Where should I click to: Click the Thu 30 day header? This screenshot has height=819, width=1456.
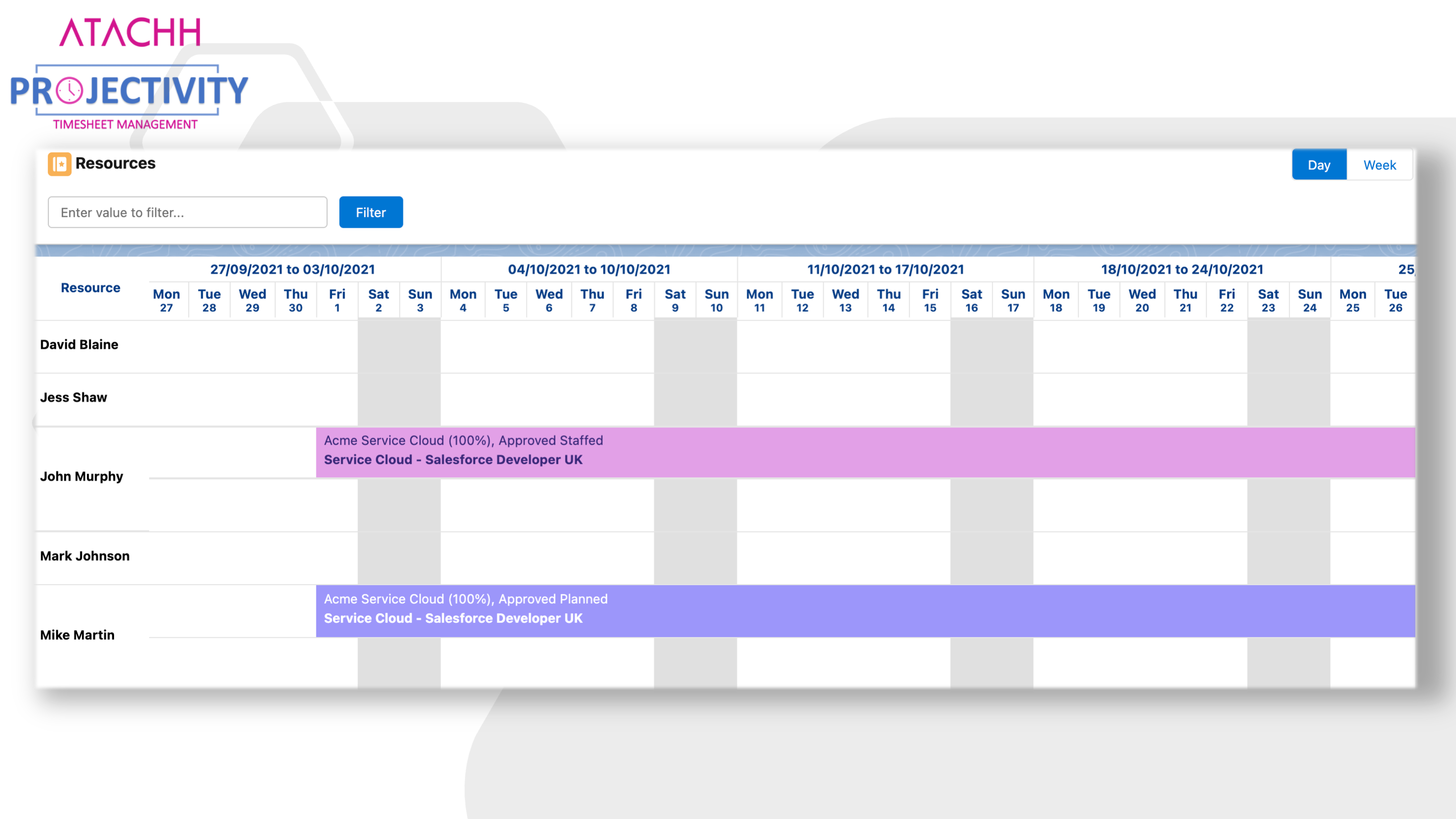(x=296, y=300)
